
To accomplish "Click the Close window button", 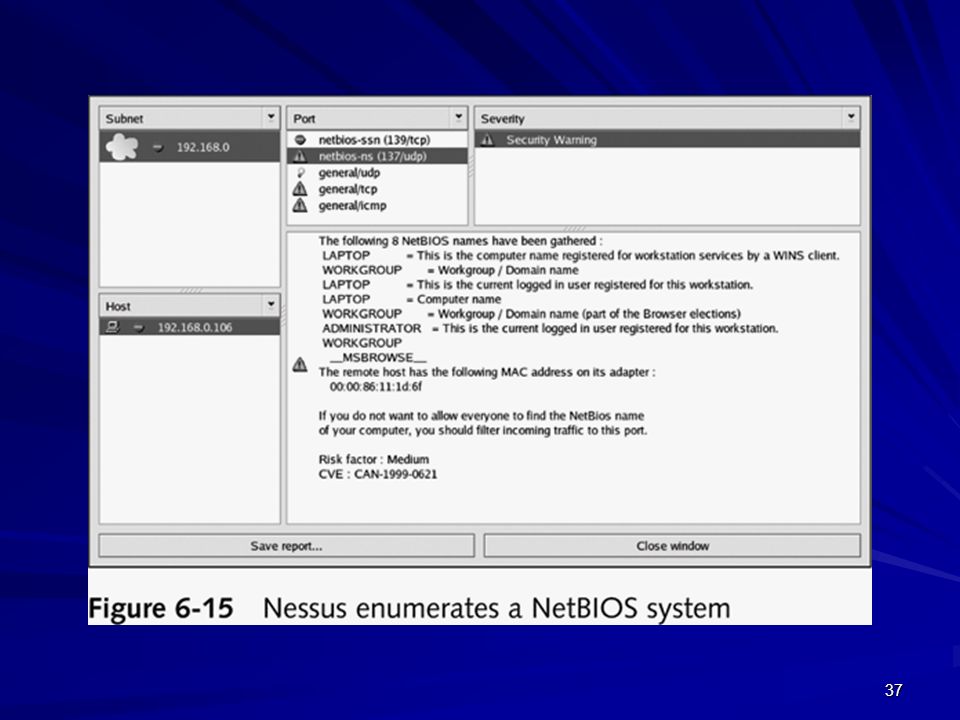I will [x=672, y=546].
